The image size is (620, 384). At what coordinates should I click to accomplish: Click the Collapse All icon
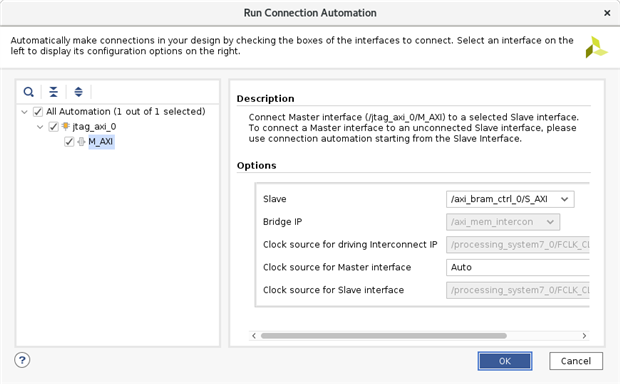pos(53,92)
